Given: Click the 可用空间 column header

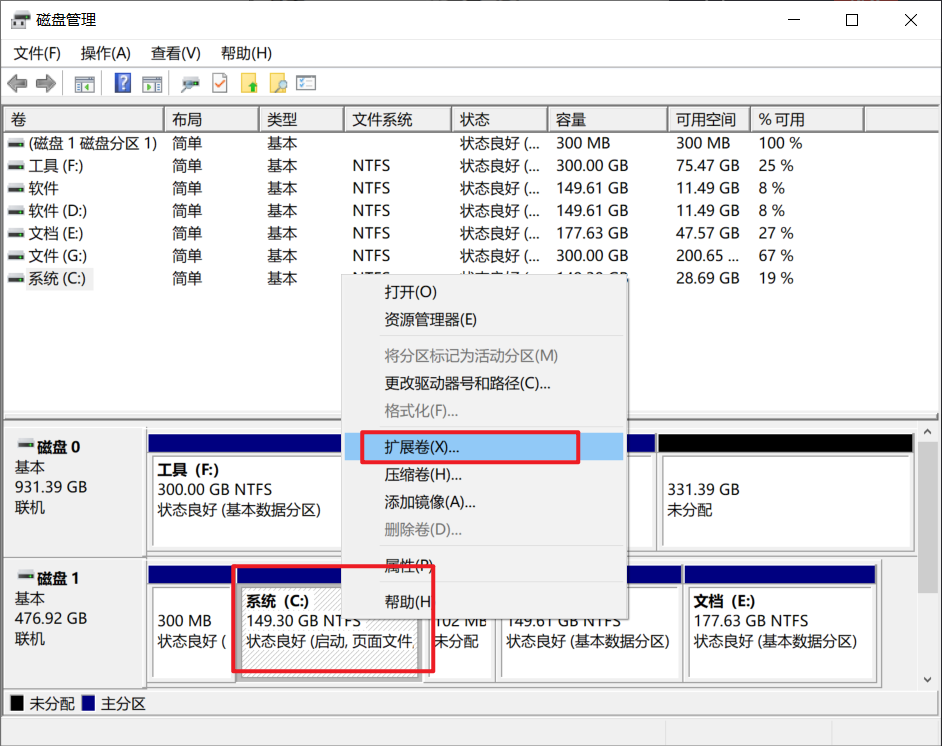Looking at the screenshot, I should 705,120.
